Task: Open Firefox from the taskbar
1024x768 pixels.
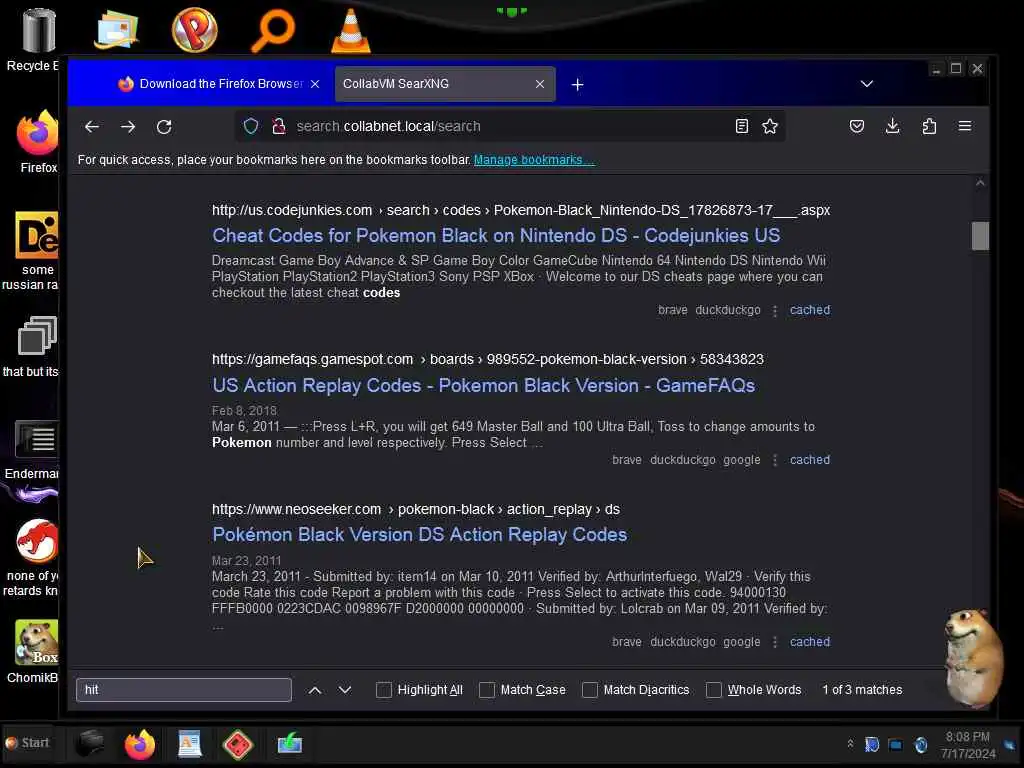Action: tap(140, 744)
